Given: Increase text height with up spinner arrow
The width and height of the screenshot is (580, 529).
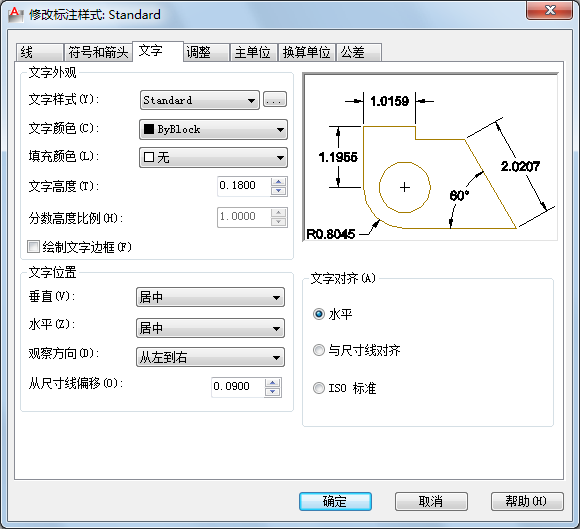Looking at the screenshot, I should coord(279,181).
